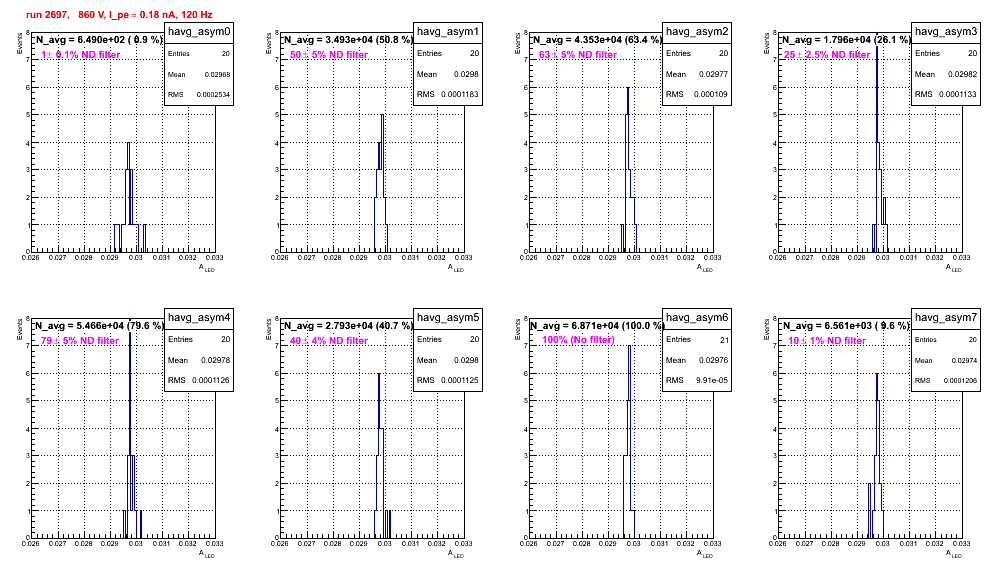Click the 63± 5% ND filter label
This screenshot has width=996, height=572.
[578, 55]
